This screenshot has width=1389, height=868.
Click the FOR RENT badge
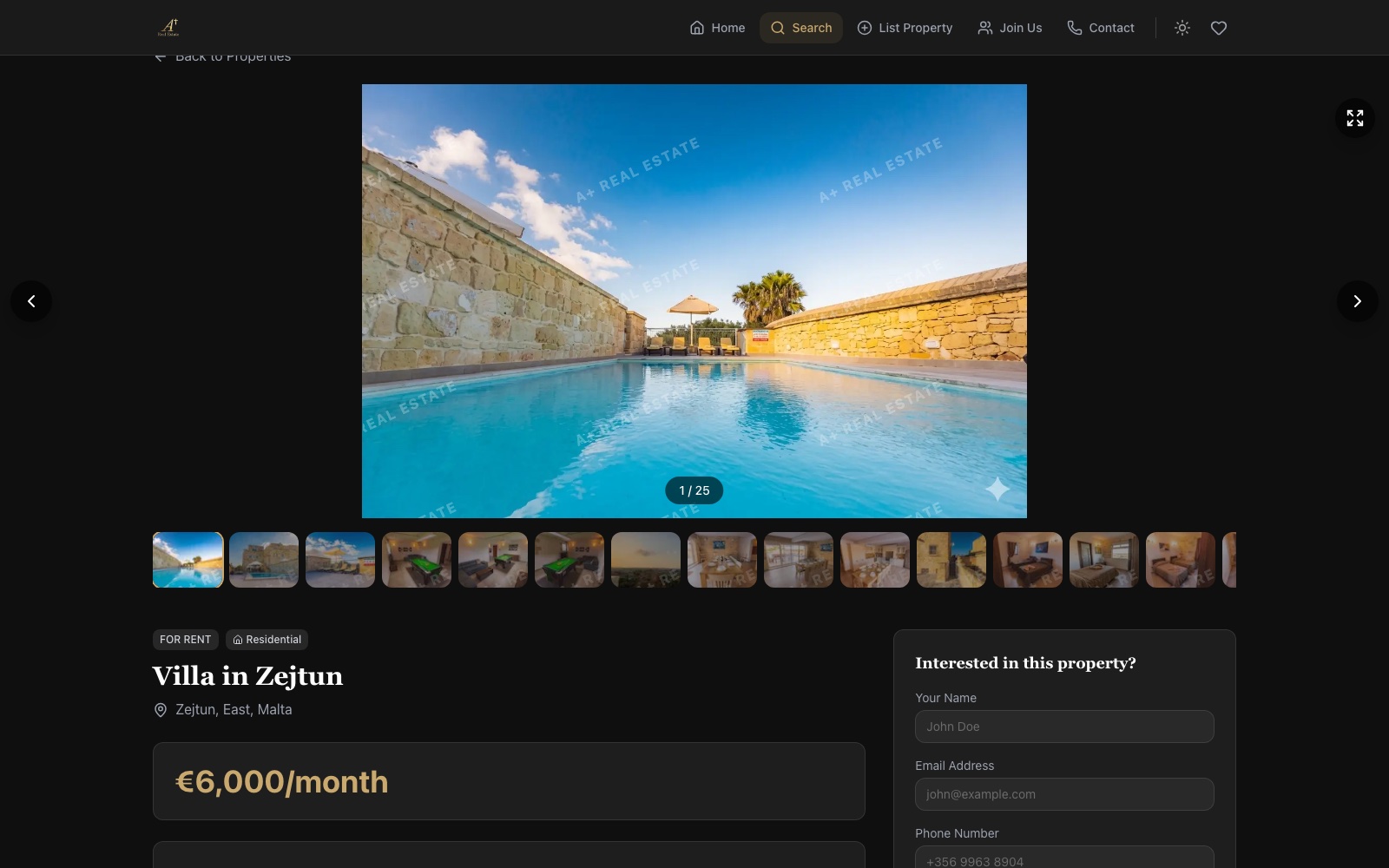[x=186, y=640]
